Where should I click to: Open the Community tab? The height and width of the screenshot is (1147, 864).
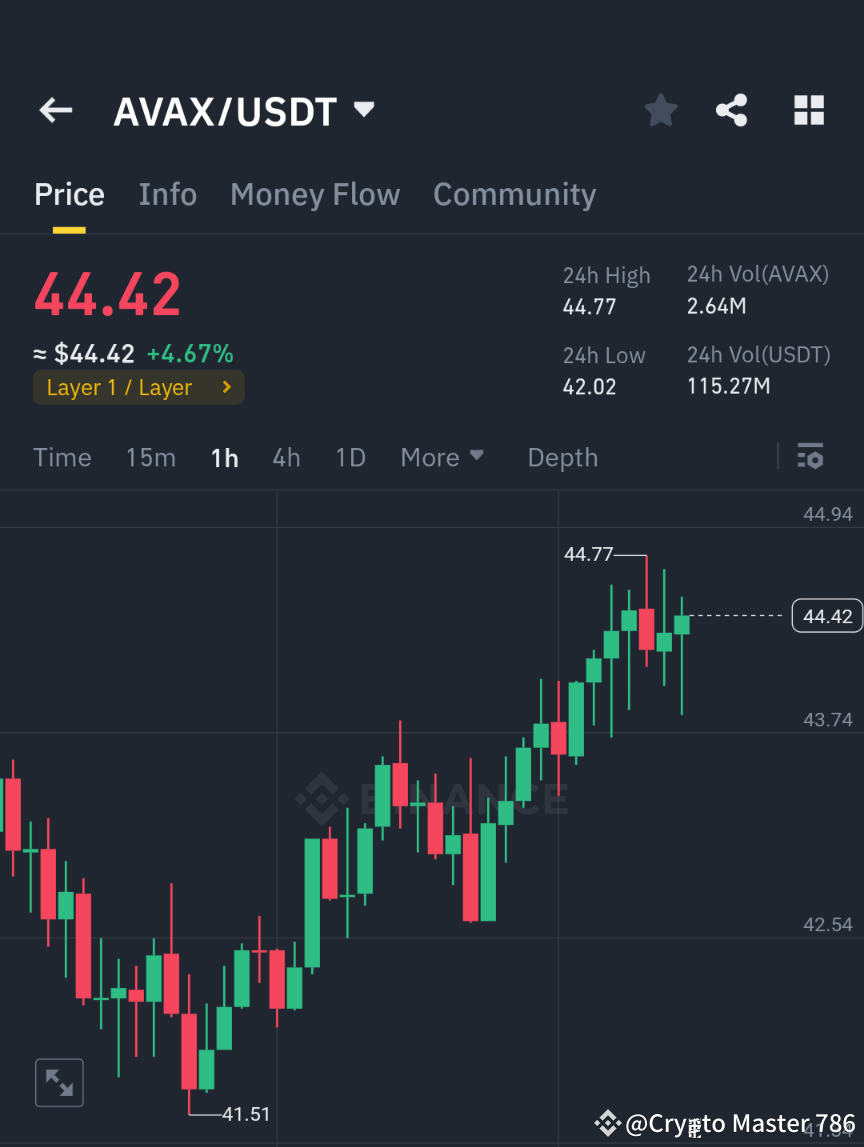514,194
